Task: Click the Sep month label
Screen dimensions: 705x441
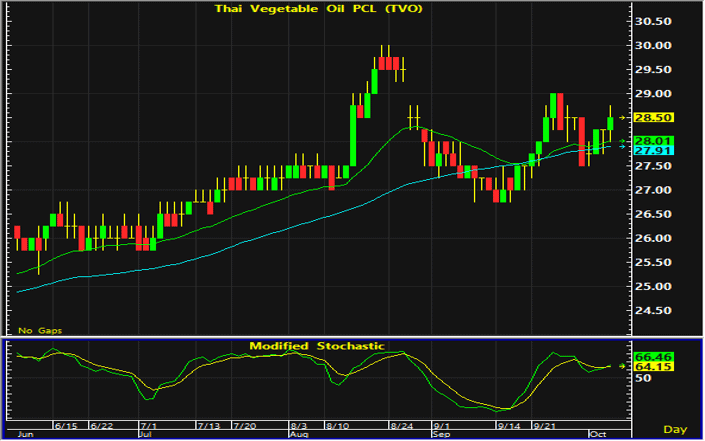Action: pyautogui.click(x=441, y=434)
